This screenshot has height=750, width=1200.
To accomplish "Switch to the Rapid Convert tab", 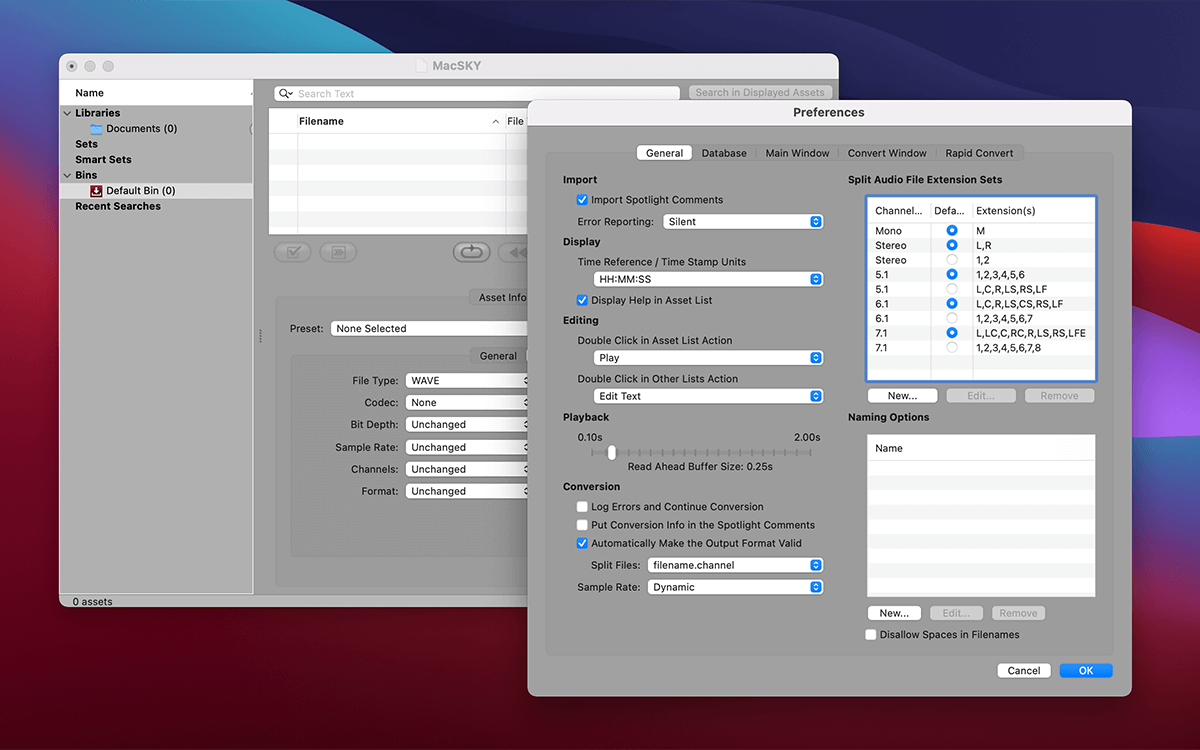I will point(979,153).
